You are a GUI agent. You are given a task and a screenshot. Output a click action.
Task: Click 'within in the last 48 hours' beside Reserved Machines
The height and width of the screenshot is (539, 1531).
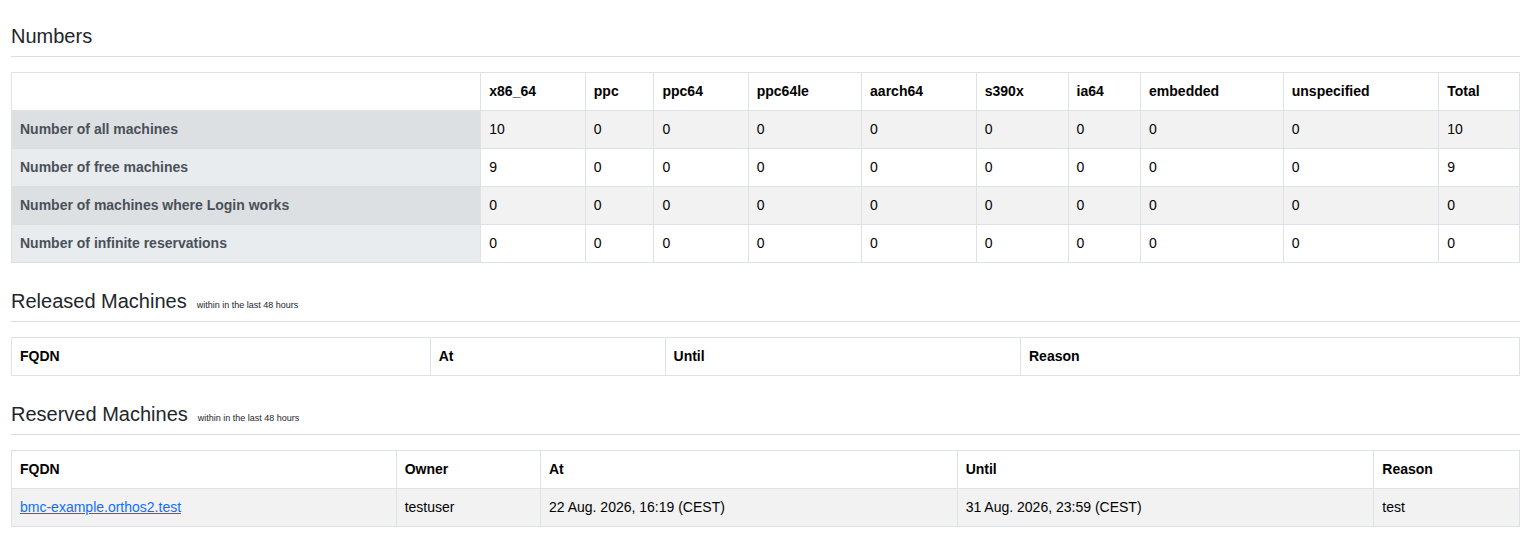[x=248, y=418]
